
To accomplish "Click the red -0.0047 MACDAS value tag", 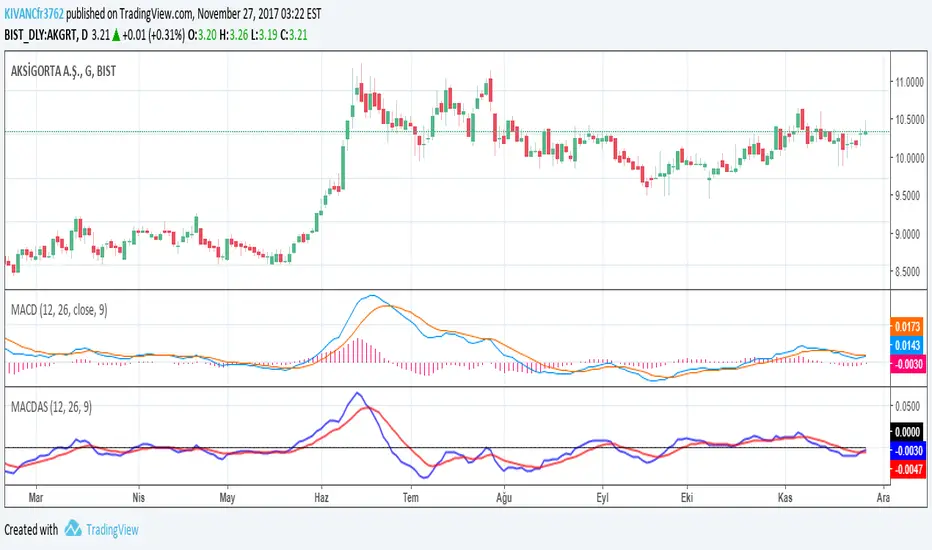I will coord(910,468).
